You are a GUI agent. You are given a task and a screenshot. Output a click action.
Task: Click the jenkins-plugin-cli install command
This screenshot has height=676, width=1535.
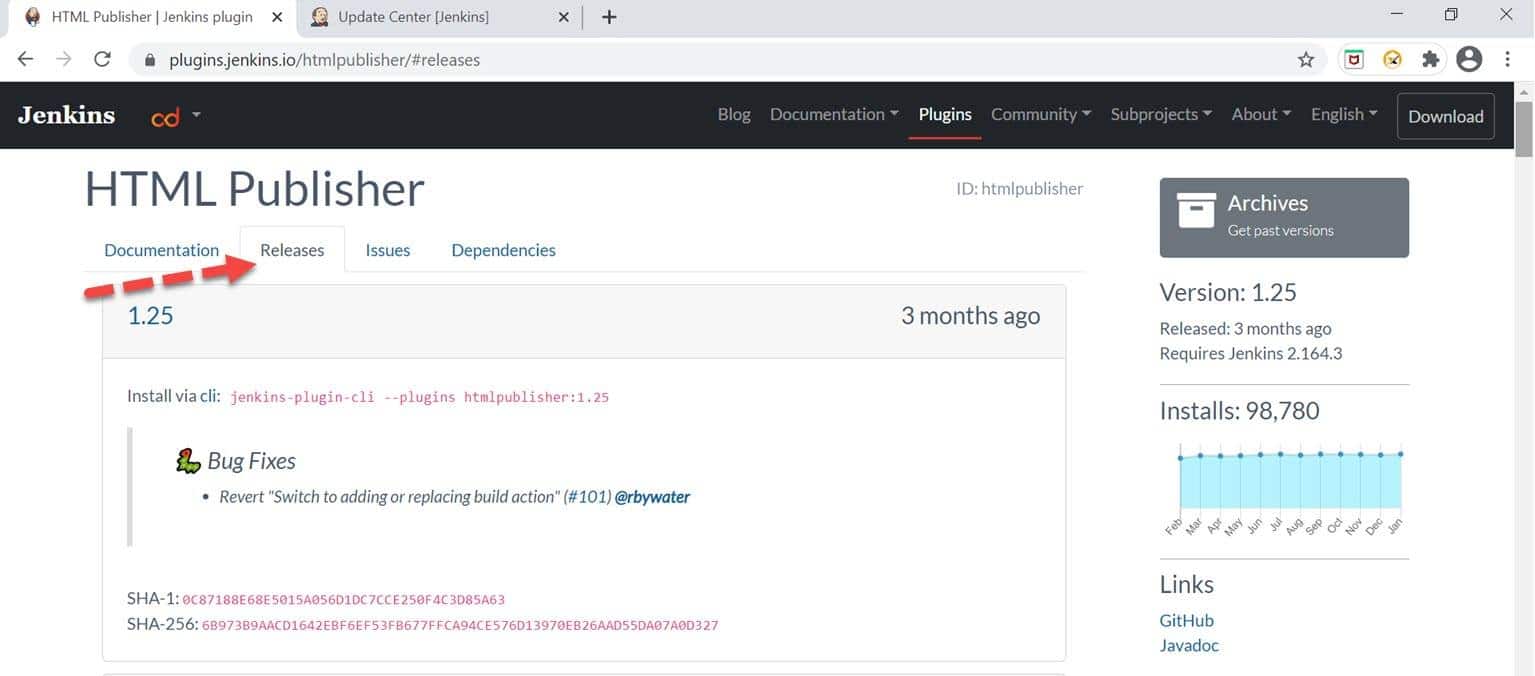(x=419, y=397)
